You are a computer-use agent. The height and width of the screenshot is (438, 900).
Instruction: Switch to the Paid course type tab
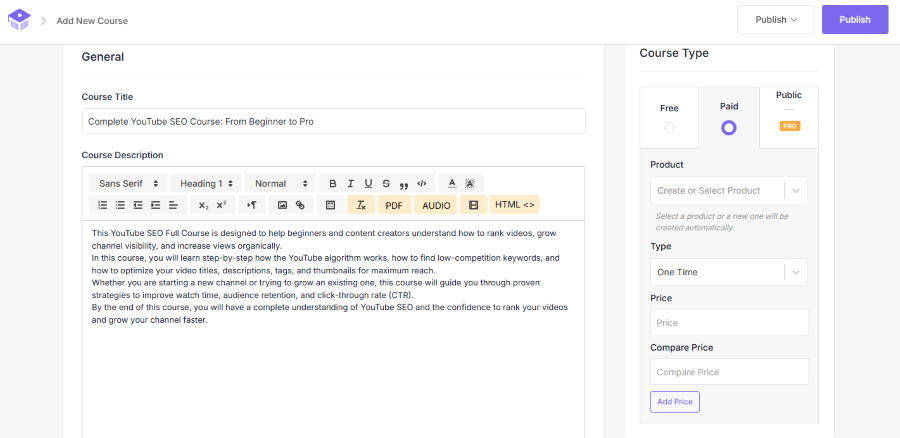click(x=729, y=118)
